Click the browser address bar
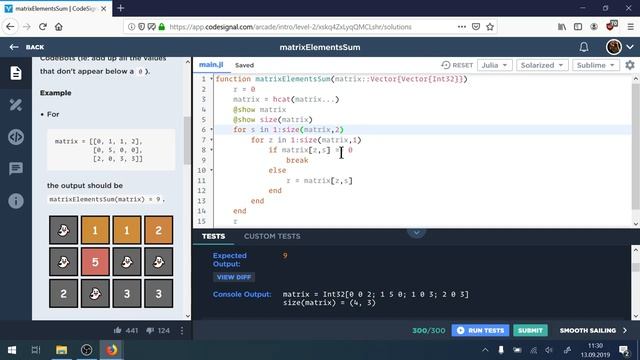Viewport: 640px width, 360px height. [310, 27]
